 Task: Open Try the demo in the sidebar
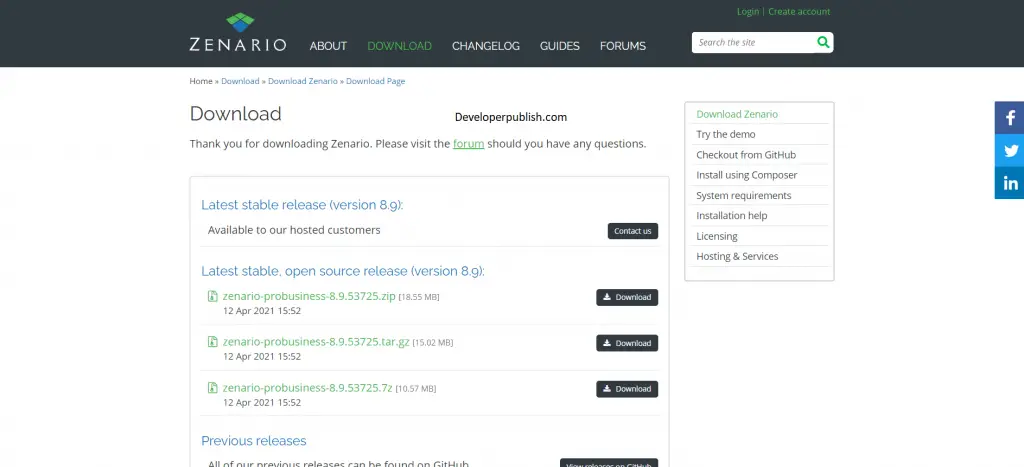(726, 135)
